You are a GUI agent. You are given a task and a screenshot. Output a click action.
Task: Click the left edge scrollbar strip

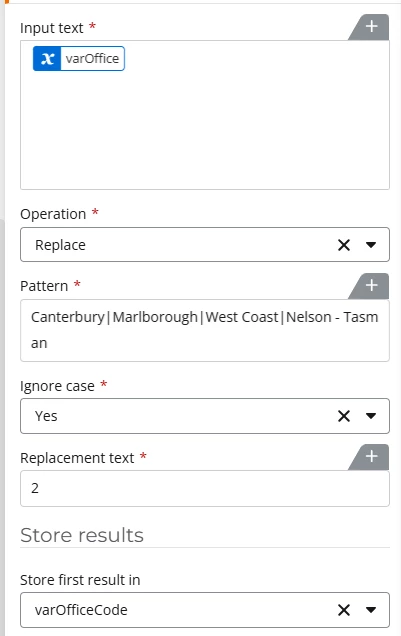coord(2,426)
